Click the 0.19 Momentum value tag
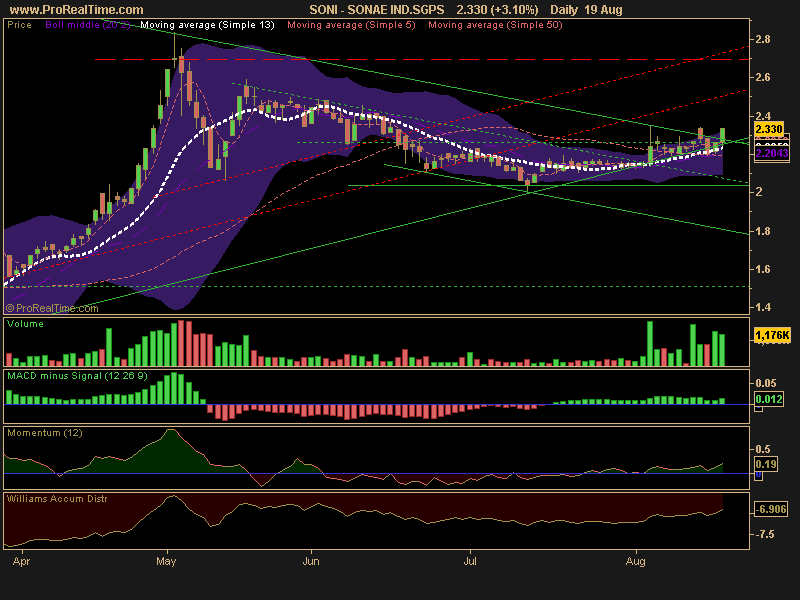Image resolution: width=800 pixels, height=600 pixels. [767, 464]
